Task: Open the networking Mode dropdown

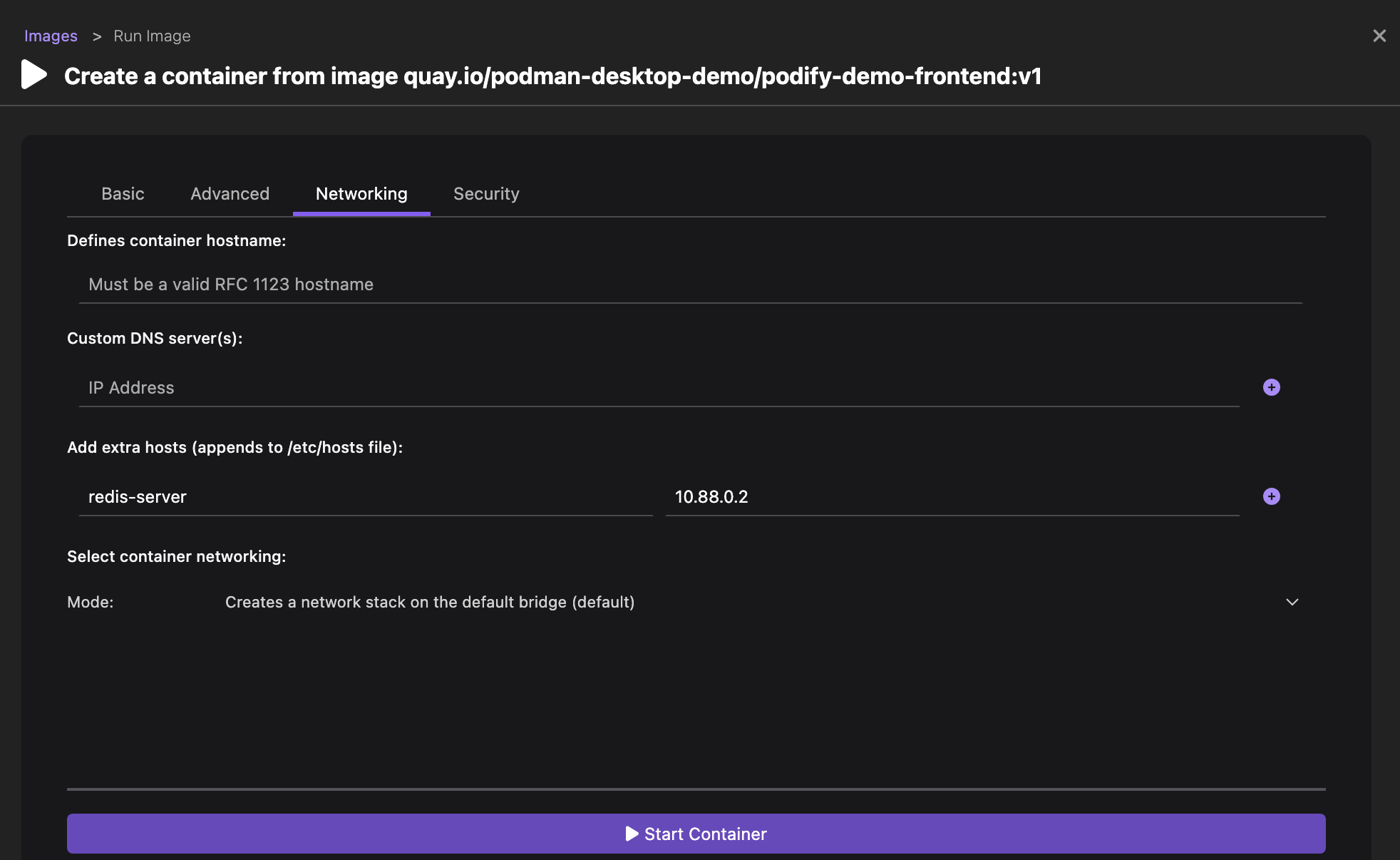Action: click(761, 603)
